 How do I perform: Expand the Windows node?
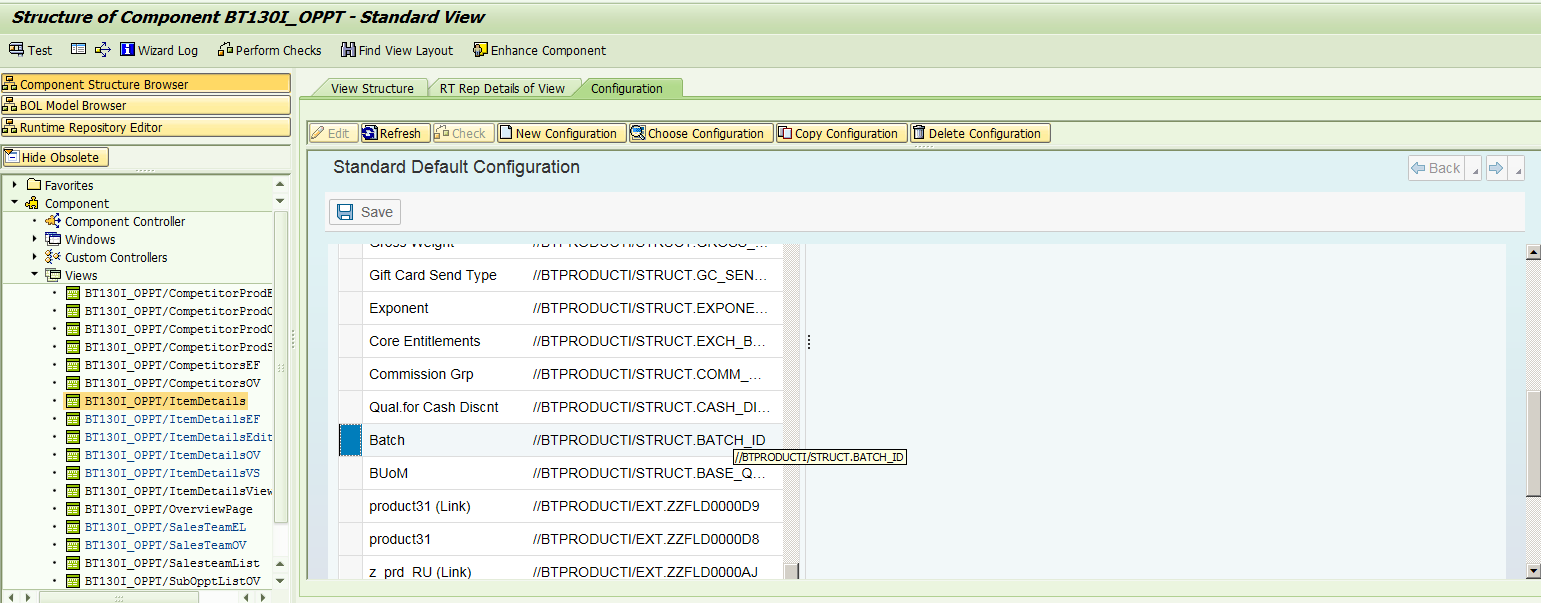pyautogui.click(x=33, y=239)
